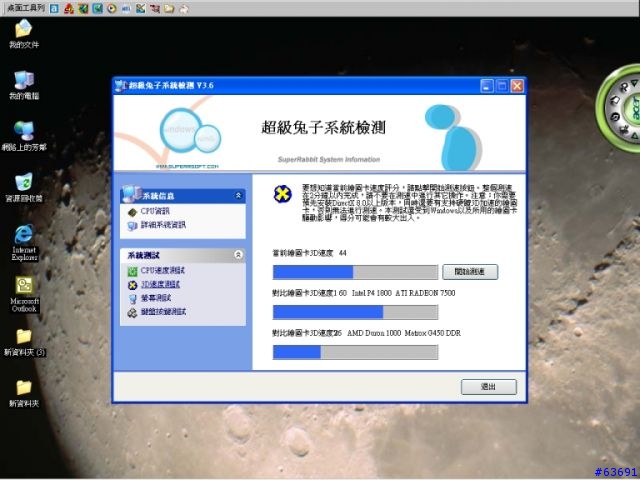The width and height of the screenshot is (640, 480).
Task: Collapse the 系統測試 panel chevron
Action: (x=238, y=255)
